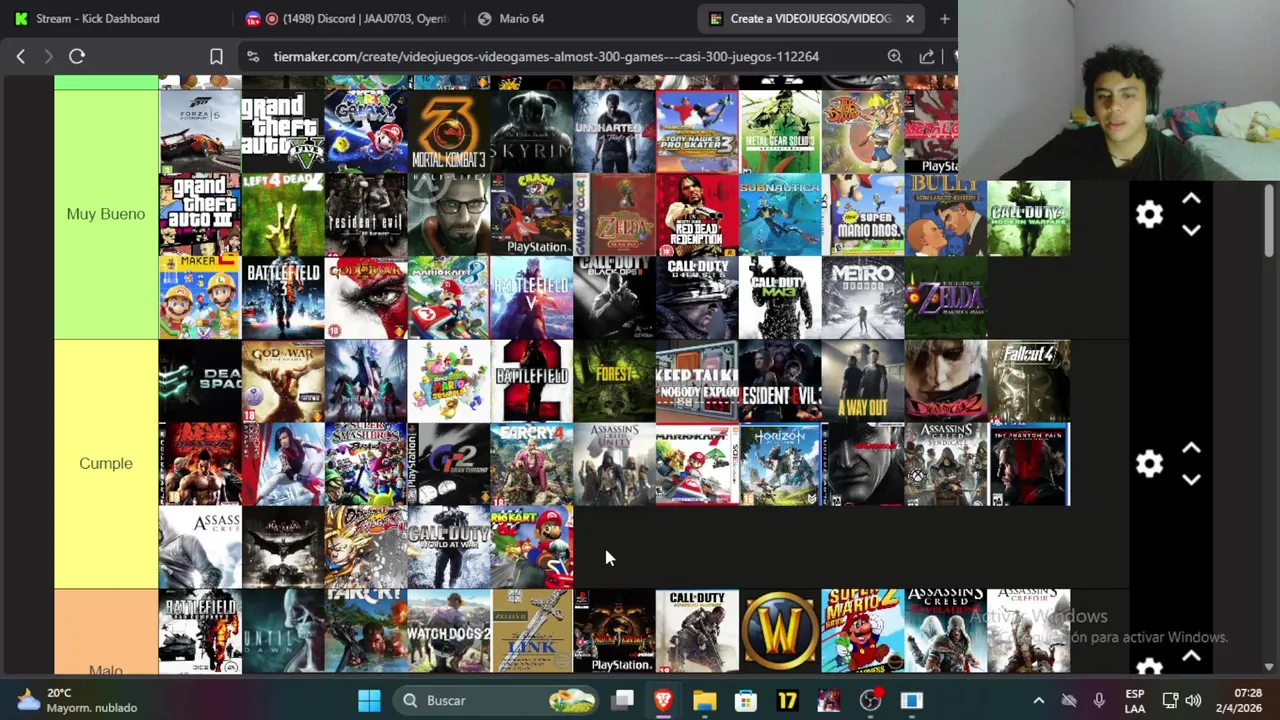Open File Explorer from taskbar
This screenshot has height=720, width=1280.
pos(704,701)
